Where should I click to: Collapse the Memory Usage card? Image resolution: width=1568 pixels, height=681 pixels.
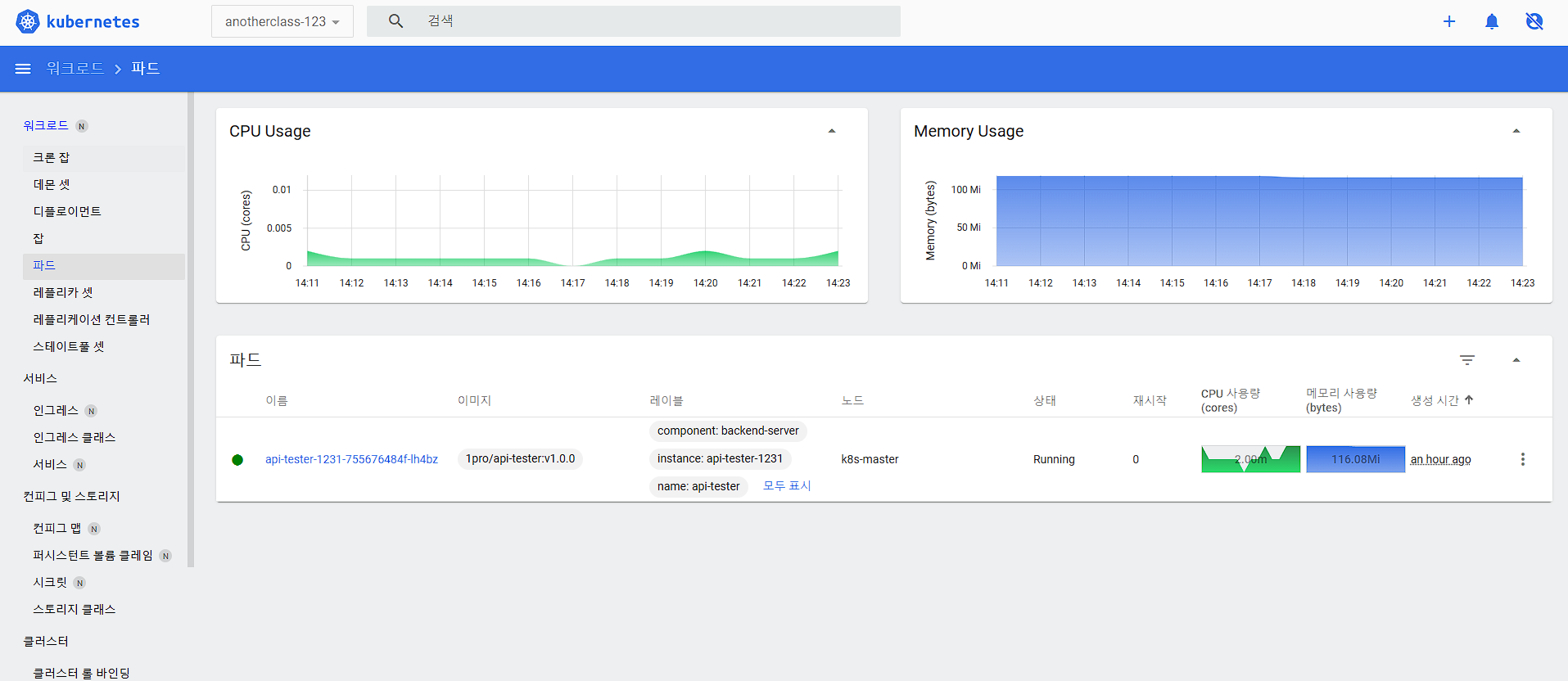tap(1516, 131)
